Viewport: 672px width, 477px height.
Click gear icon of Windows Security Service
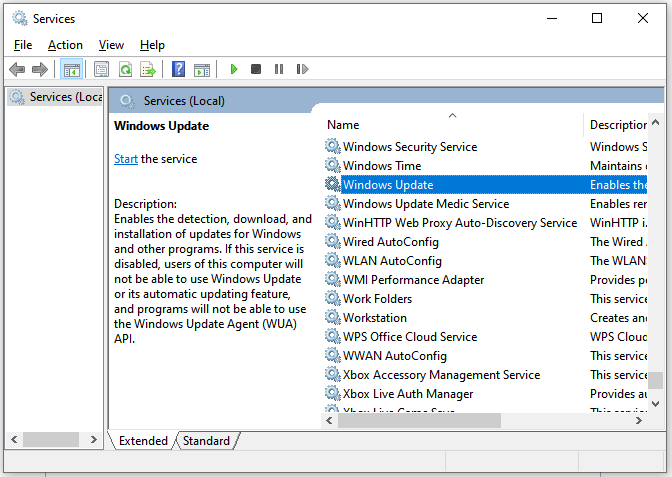[332, 146]
